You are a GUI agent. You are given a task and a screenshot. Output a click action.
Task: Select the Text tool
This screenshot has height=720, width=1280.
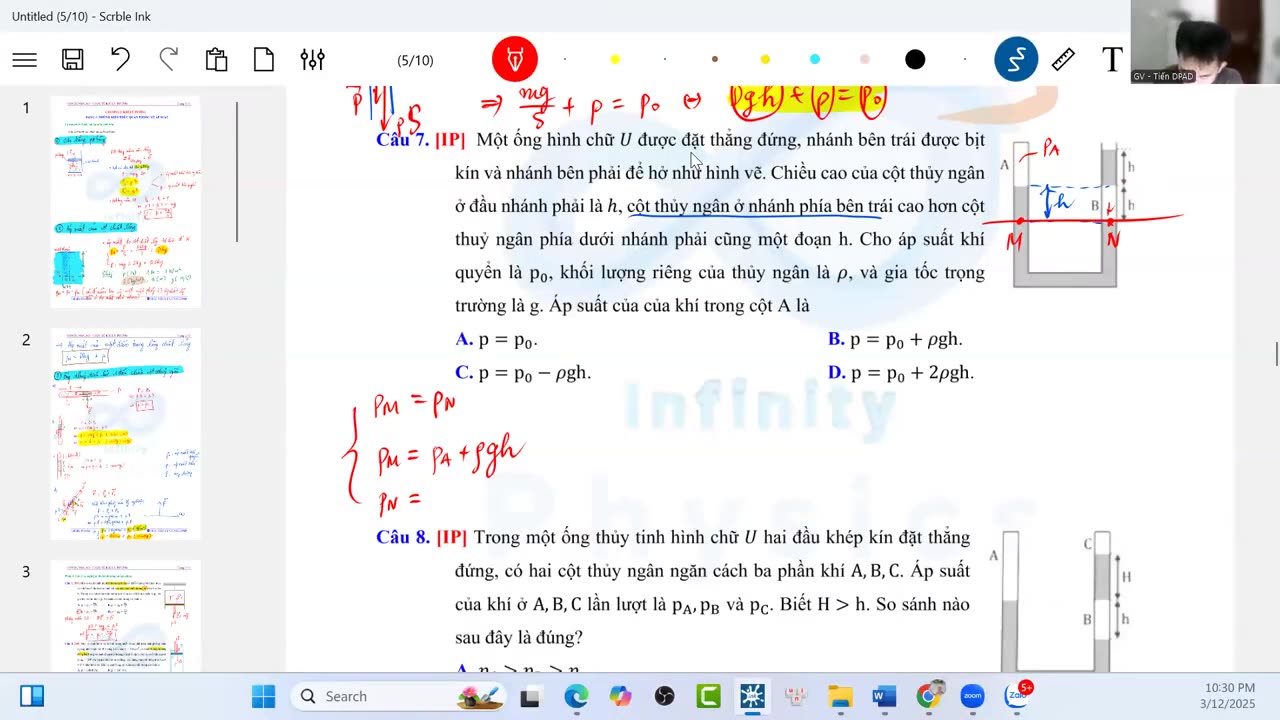coord(1112,60)
